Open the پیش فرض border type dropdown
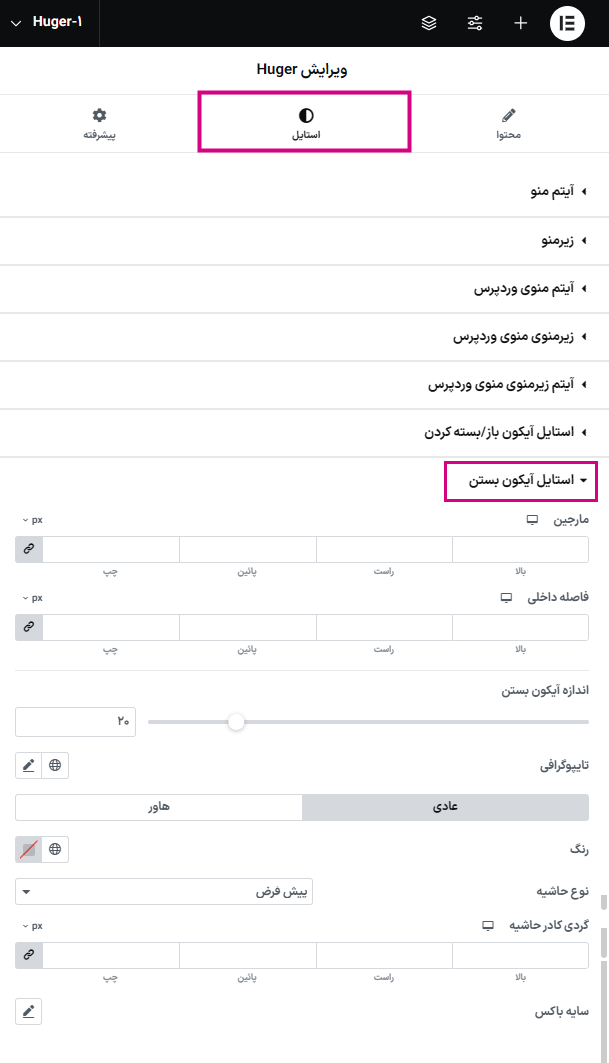Image resolution: width=609 pixels, height=1063 pixels. tap(164, 890)
